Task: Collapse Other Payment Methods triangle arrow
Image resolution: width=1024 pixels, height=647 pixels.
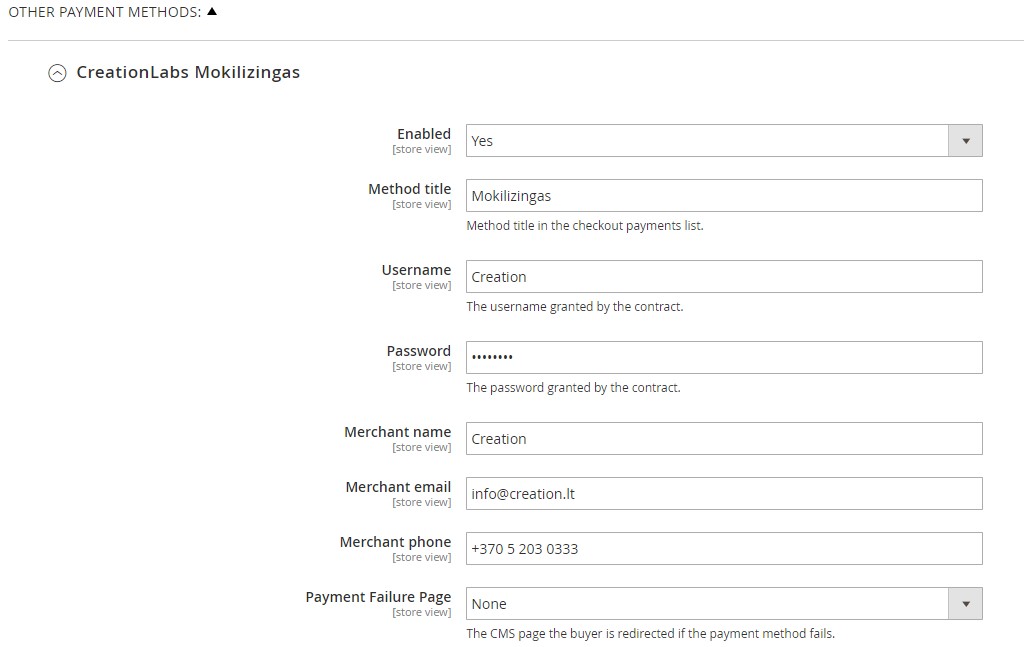Action: point(212,12)
